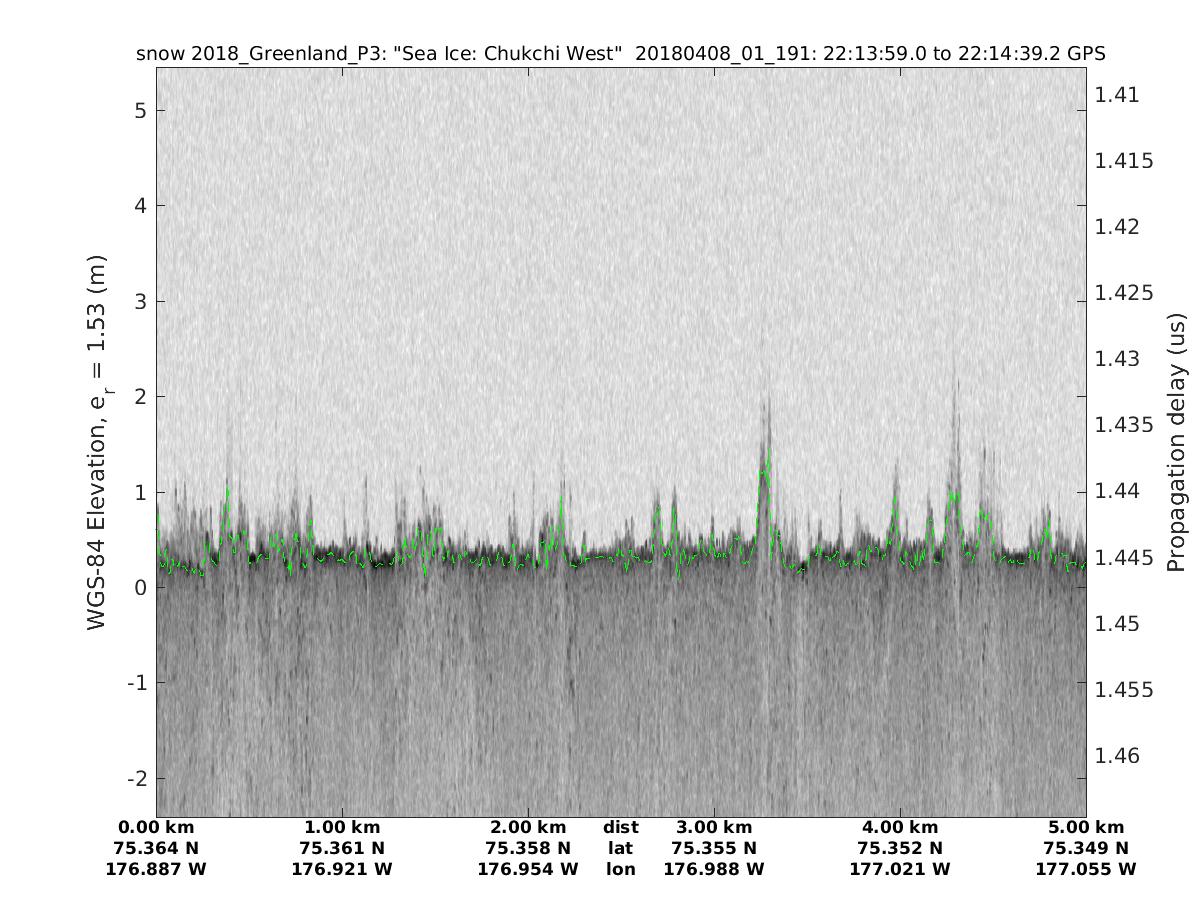Screen dimensions: 1200x900
Task: Click the 1.00 km distance tick label
Action: coord(342,827)
